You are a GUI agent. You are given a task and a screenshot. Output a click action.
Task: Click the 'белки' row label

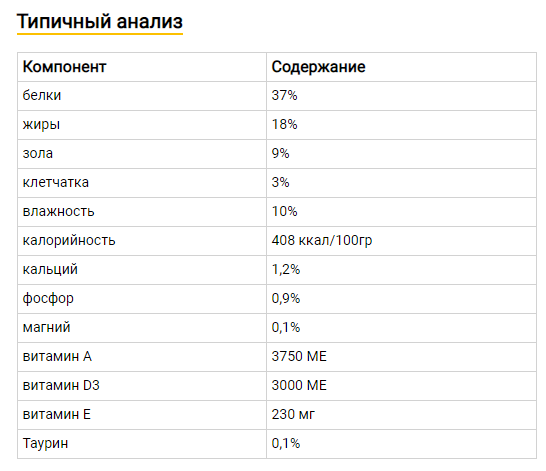(42, 95)
